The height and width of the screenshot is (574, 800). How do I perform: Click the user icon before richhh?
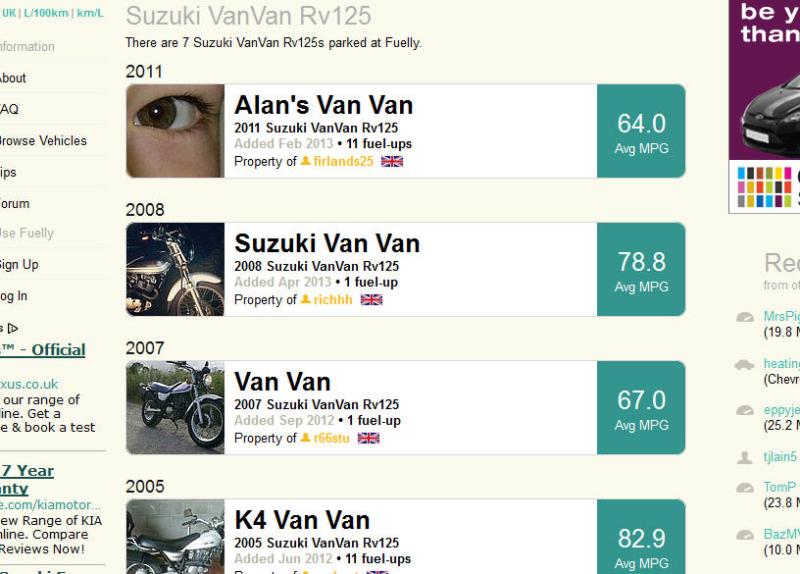pyautogui.click(x=306, y=299)
